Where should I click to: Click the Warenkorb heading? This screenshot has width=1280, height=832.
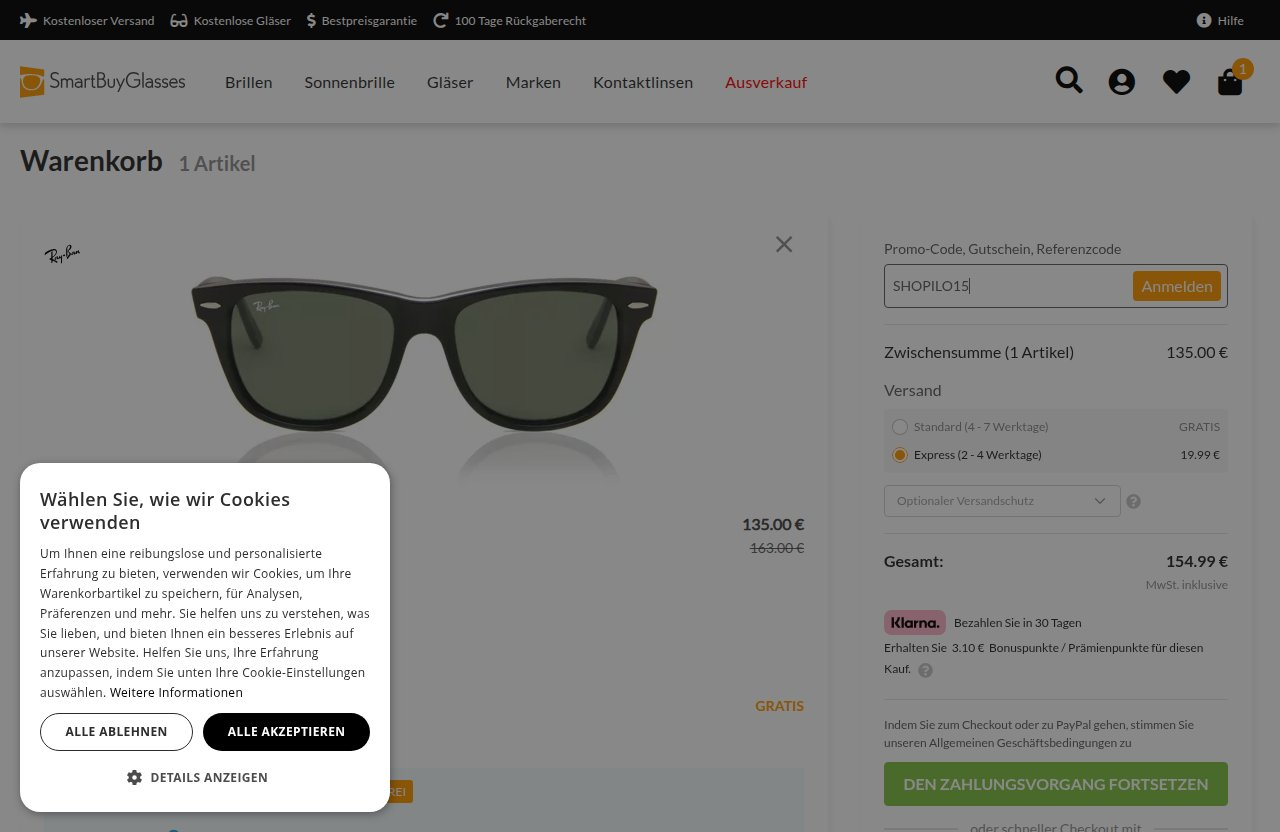(91, 161)
